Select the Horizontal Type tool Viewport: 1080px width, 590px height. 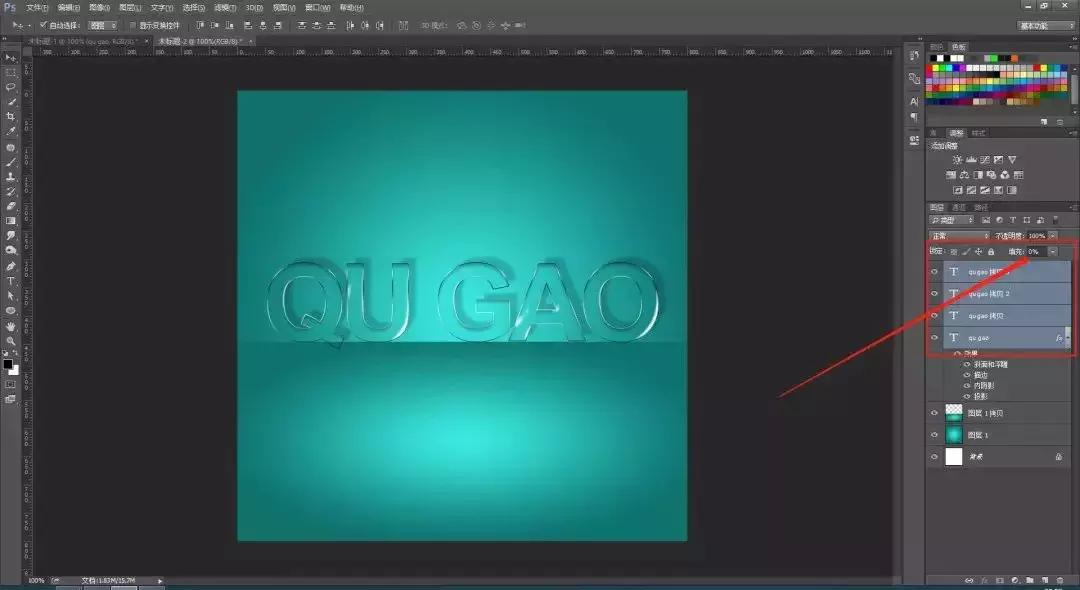coord(10,281)
